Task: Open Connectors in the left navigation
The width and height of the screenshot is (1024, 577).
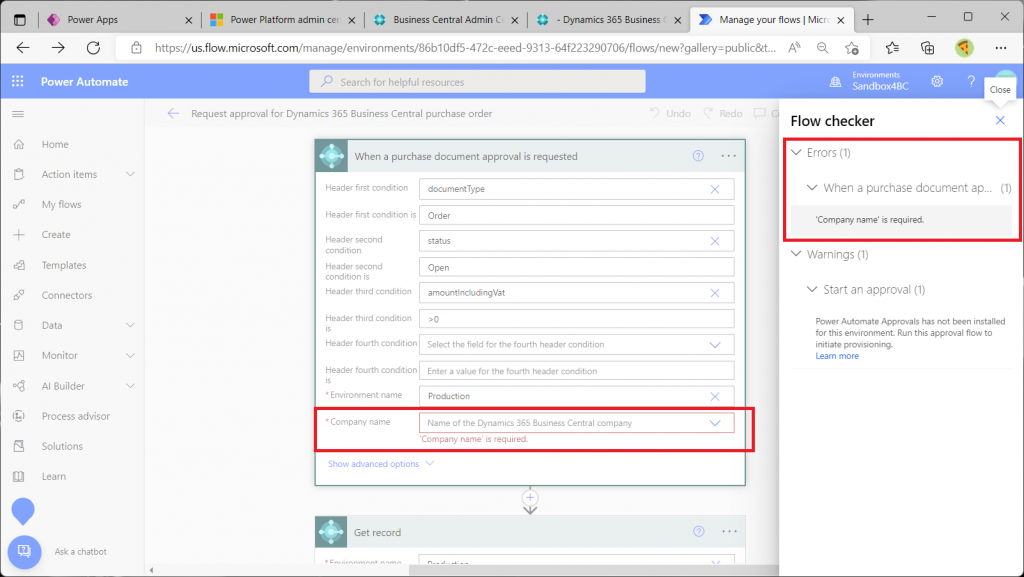Action: (67, 295)
